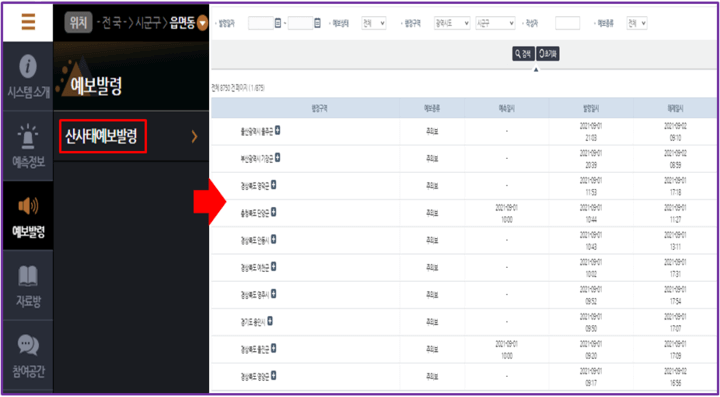720x397 pixels.
Task: Open 예보상태 전체 dropdown
Action: point(374,23)
